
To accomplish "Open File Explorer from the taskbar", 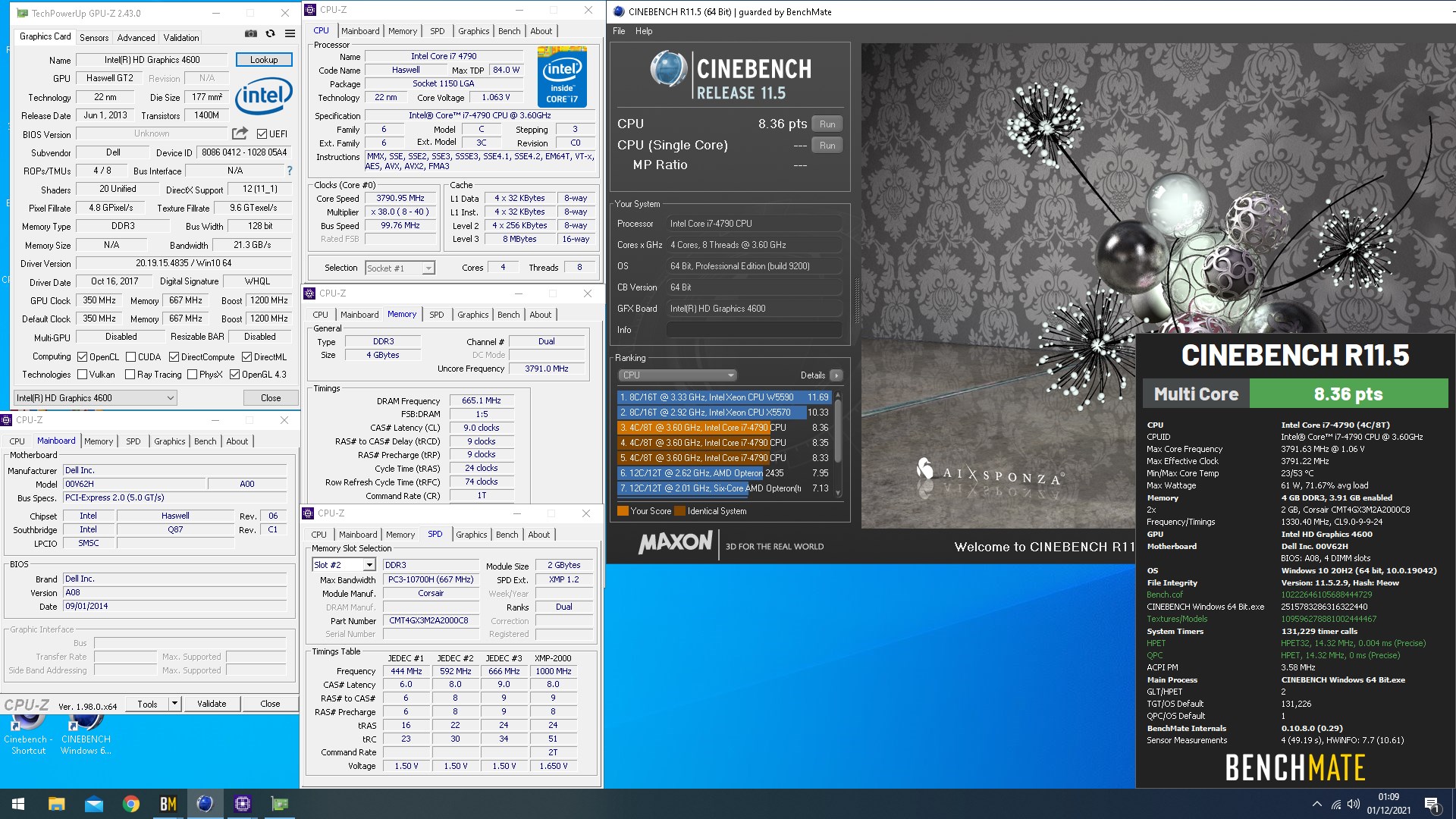I will [x=56, y=804].
